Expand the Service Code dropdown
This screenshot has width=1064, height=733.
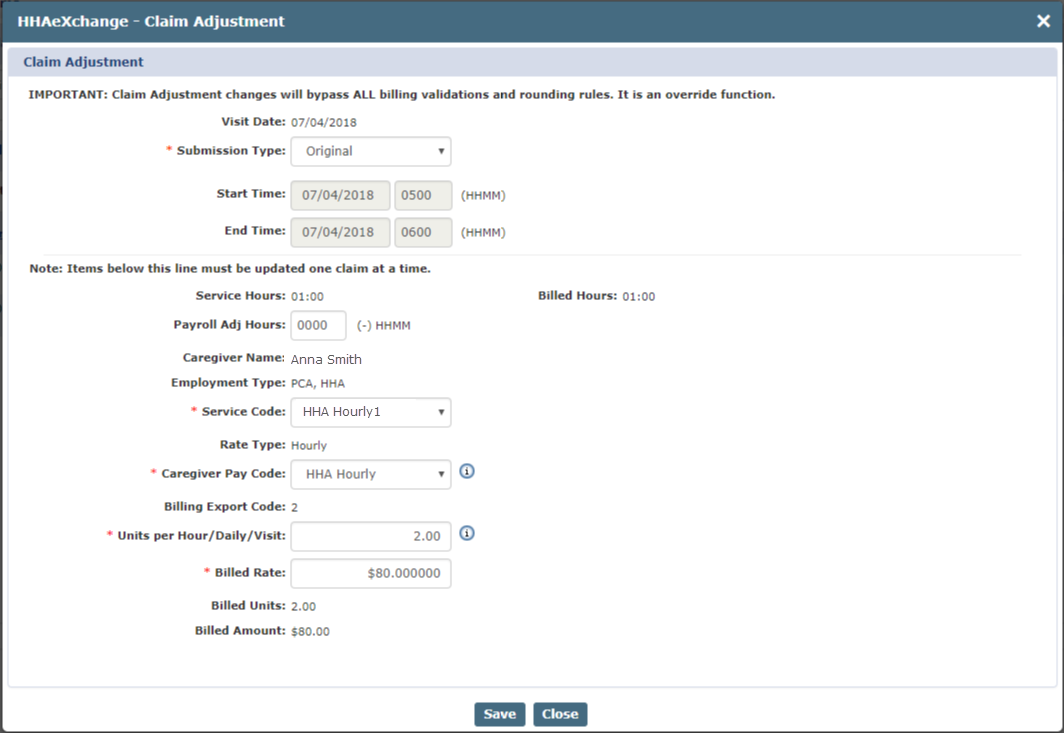[x=371, y=412]
